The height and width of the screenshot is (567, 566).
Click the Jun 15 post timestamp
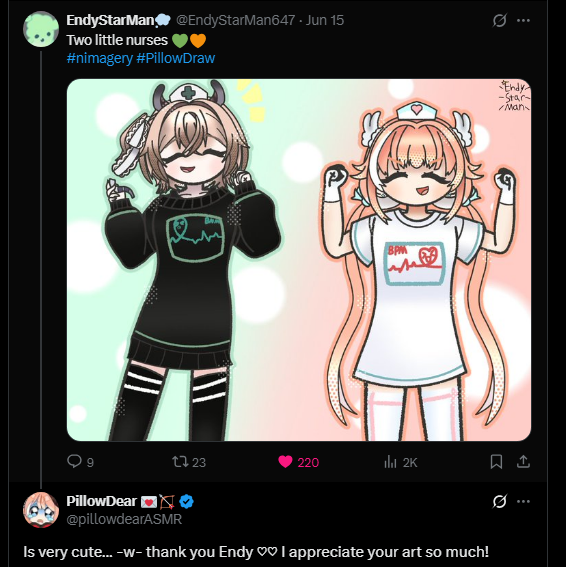325,20
